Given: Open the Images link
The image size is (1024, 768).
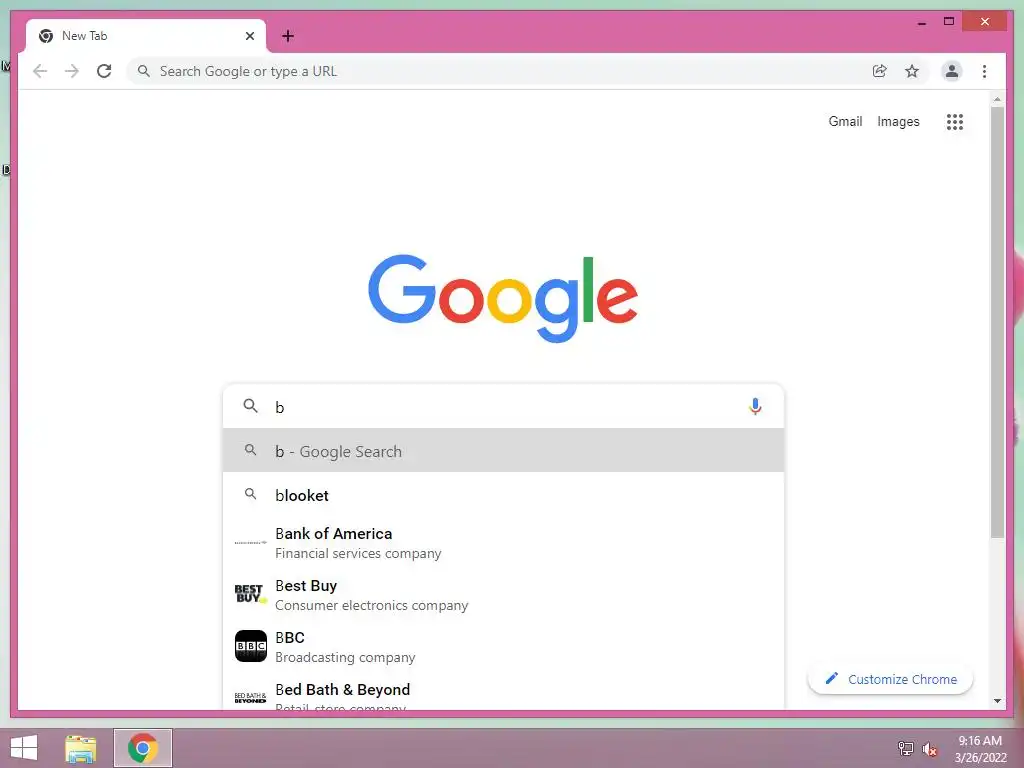Looking at the screenshot, I should (898, 121).
